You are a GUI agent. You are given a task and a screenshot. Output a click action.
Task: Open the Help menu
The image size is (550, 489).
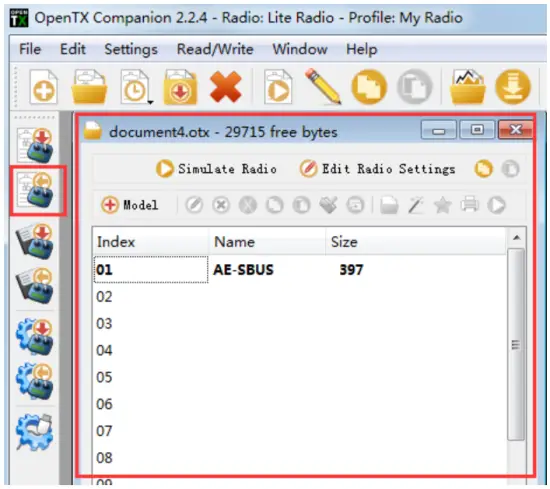[x=362, y=49]
